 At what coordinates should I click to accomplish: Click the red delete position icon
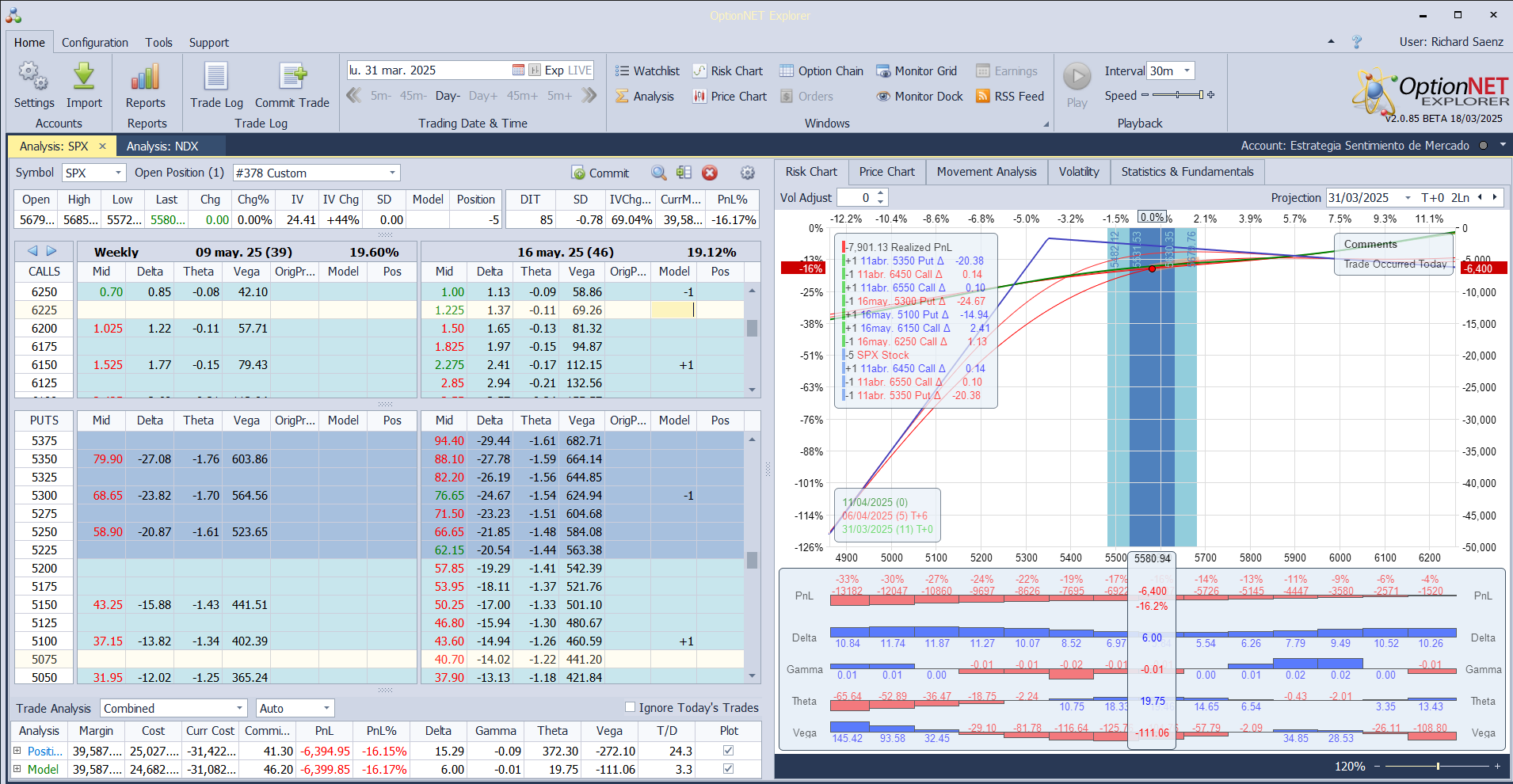pos(710,173)
